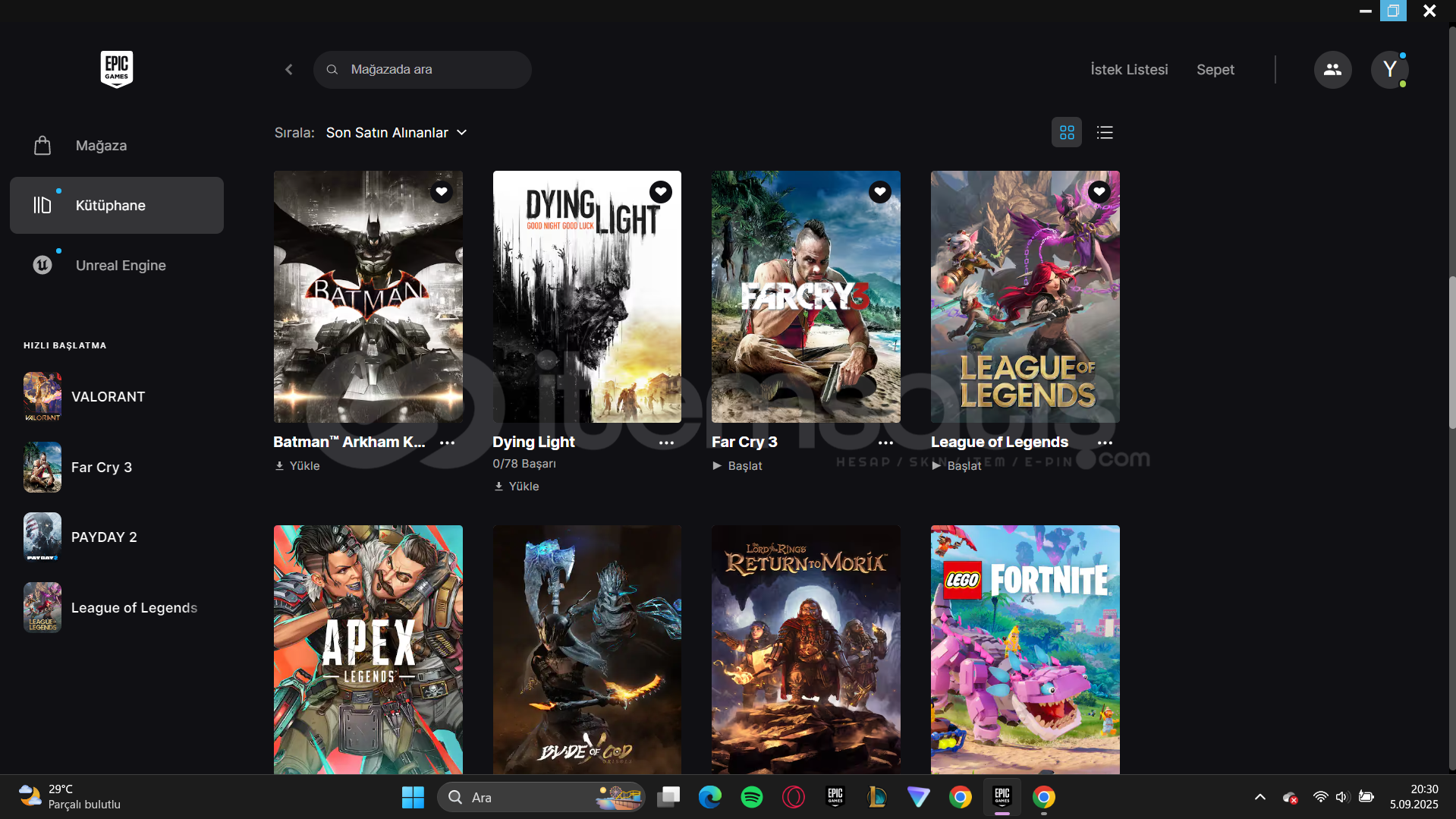Click the library vertical scrollbar
The image size is (1456, 819).
tap(1451, 354)
